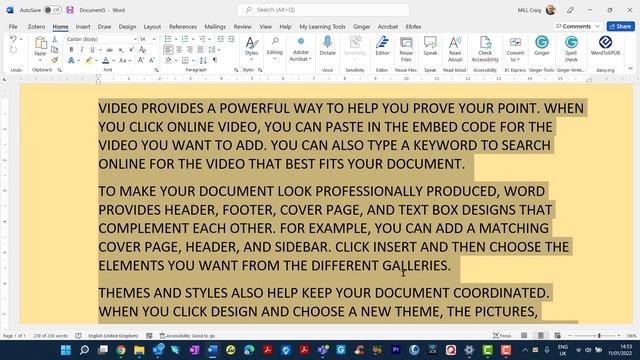Screen dimensions: 640x360
Task: Expand the bullets list dropdown arrow
Action: tap(176, 39)
